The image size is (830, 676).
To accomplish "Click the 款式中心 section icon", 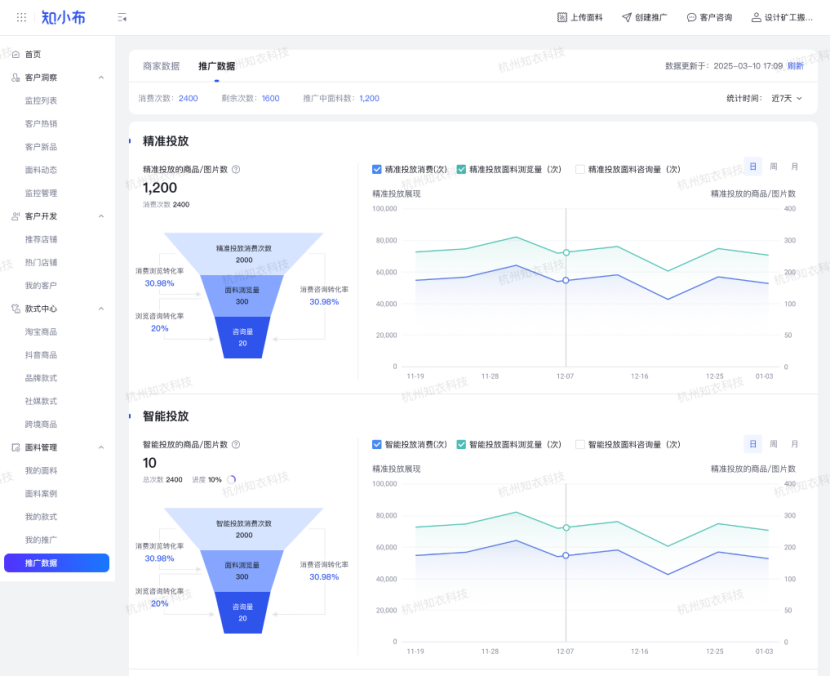I will tap(16, 309).
